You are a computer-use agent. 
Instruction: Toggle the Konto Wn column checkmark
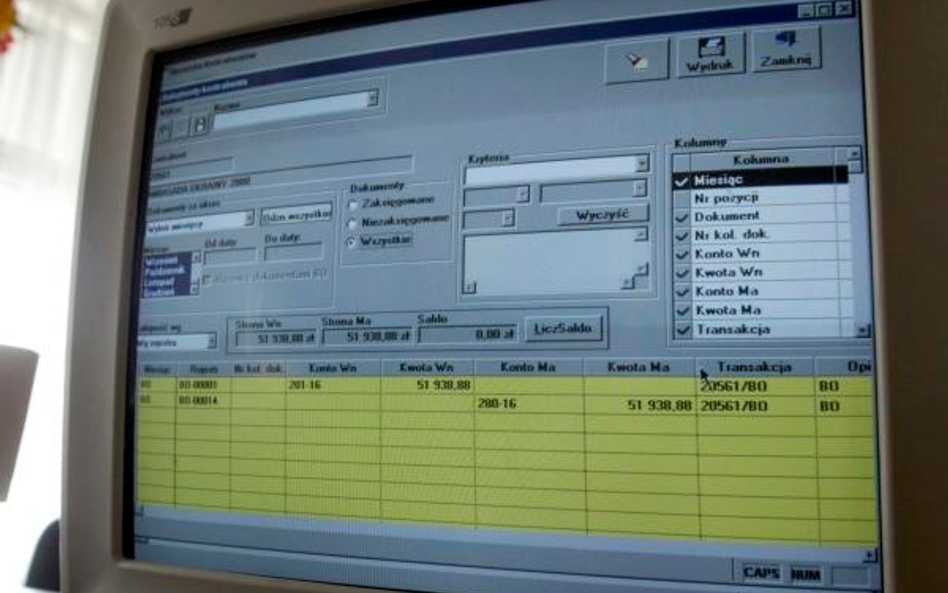click(x=683, y=254)
